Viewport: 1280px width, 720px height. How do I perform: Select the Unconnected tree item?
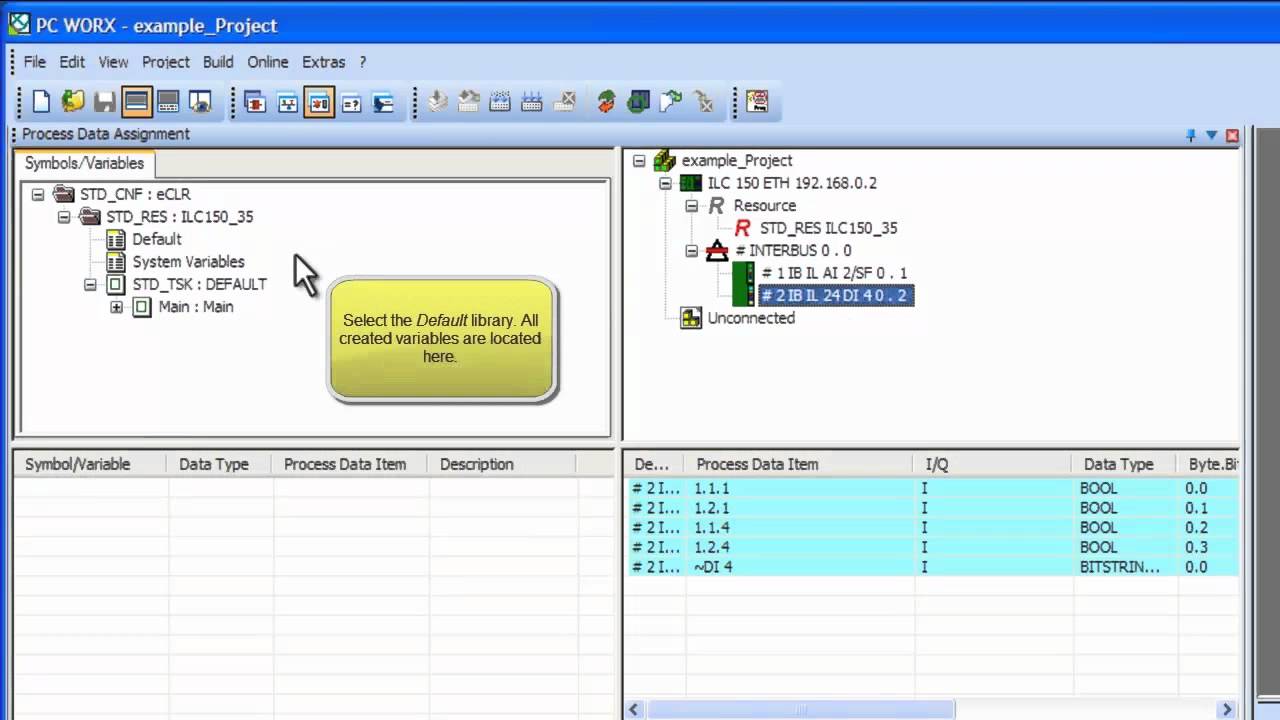point(751,318)
